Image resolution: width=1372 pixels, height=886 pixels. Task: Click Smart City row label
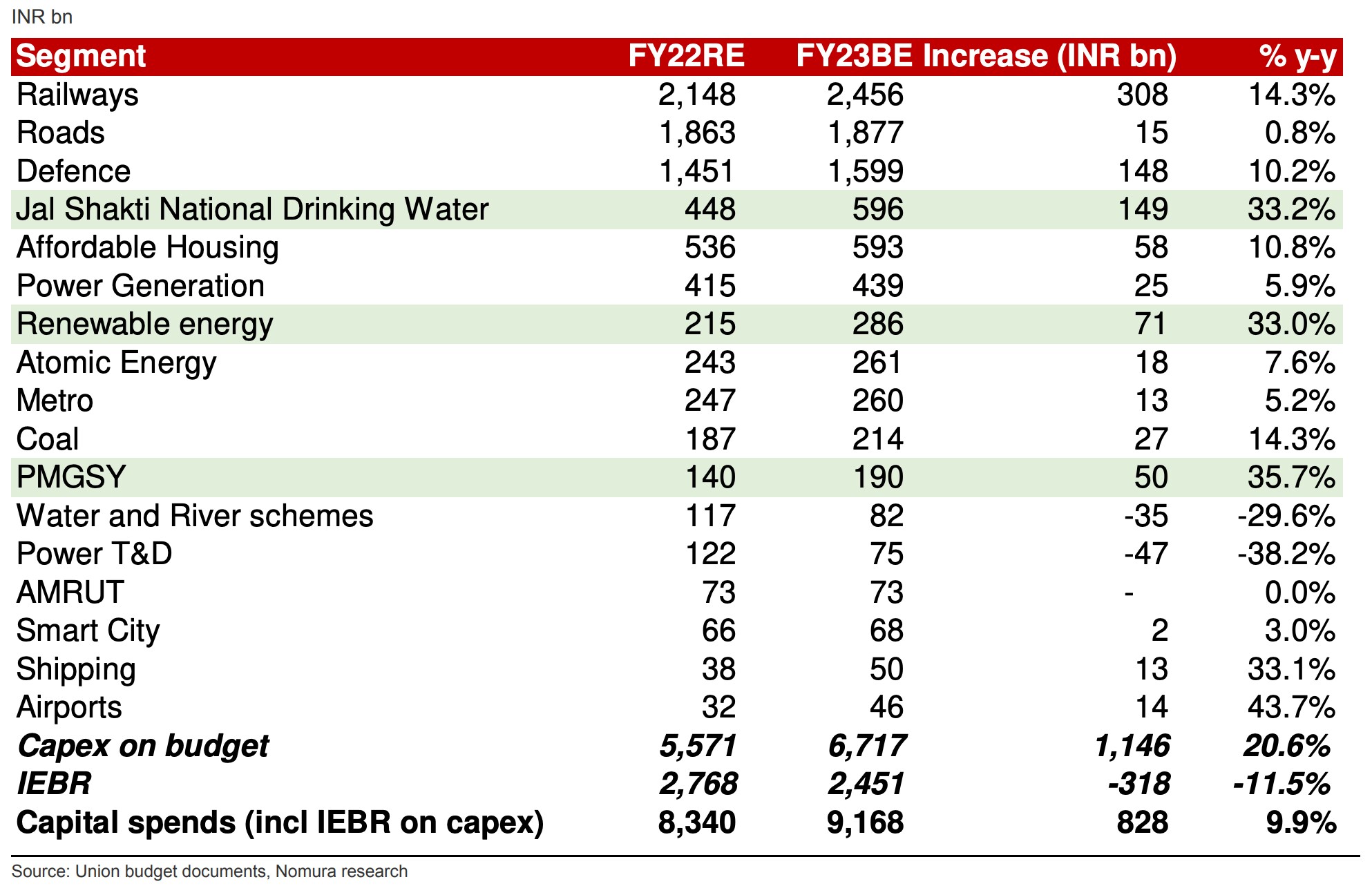[x=88, y=630]
